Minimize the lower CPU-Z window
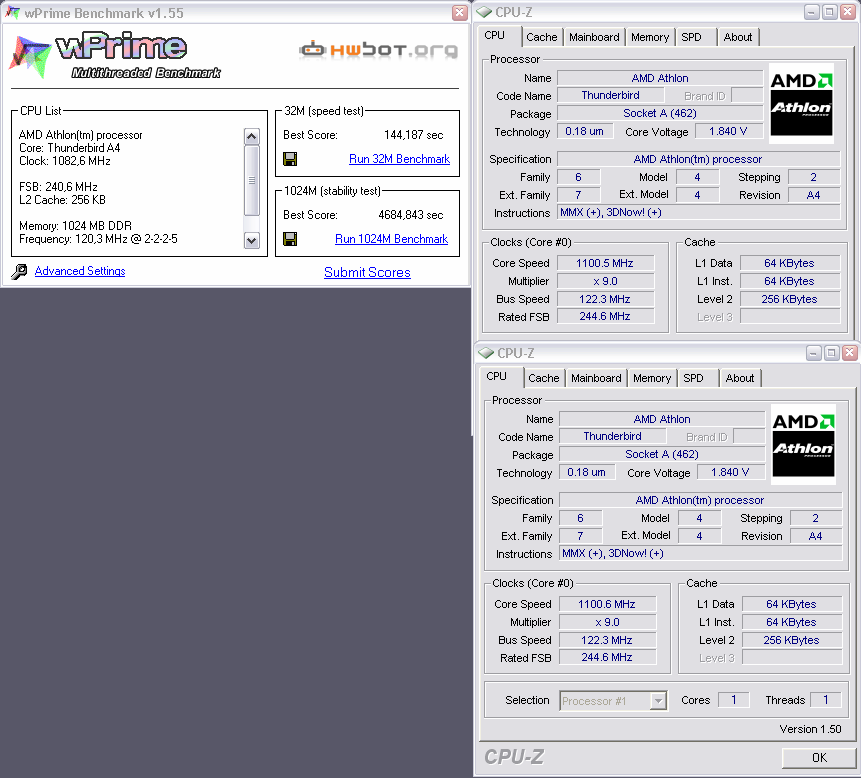861x778 pixels. [814, 353]
